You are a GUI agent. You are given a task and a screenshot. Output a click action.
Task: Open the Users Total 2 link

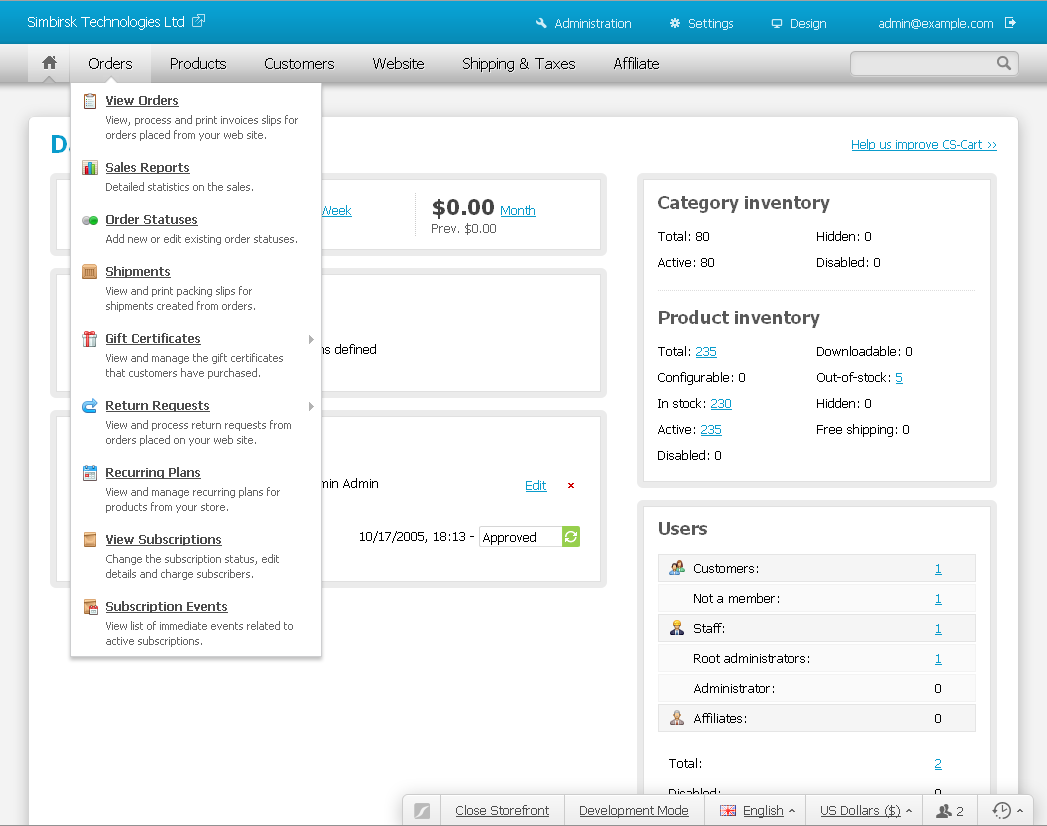point(938,764)
